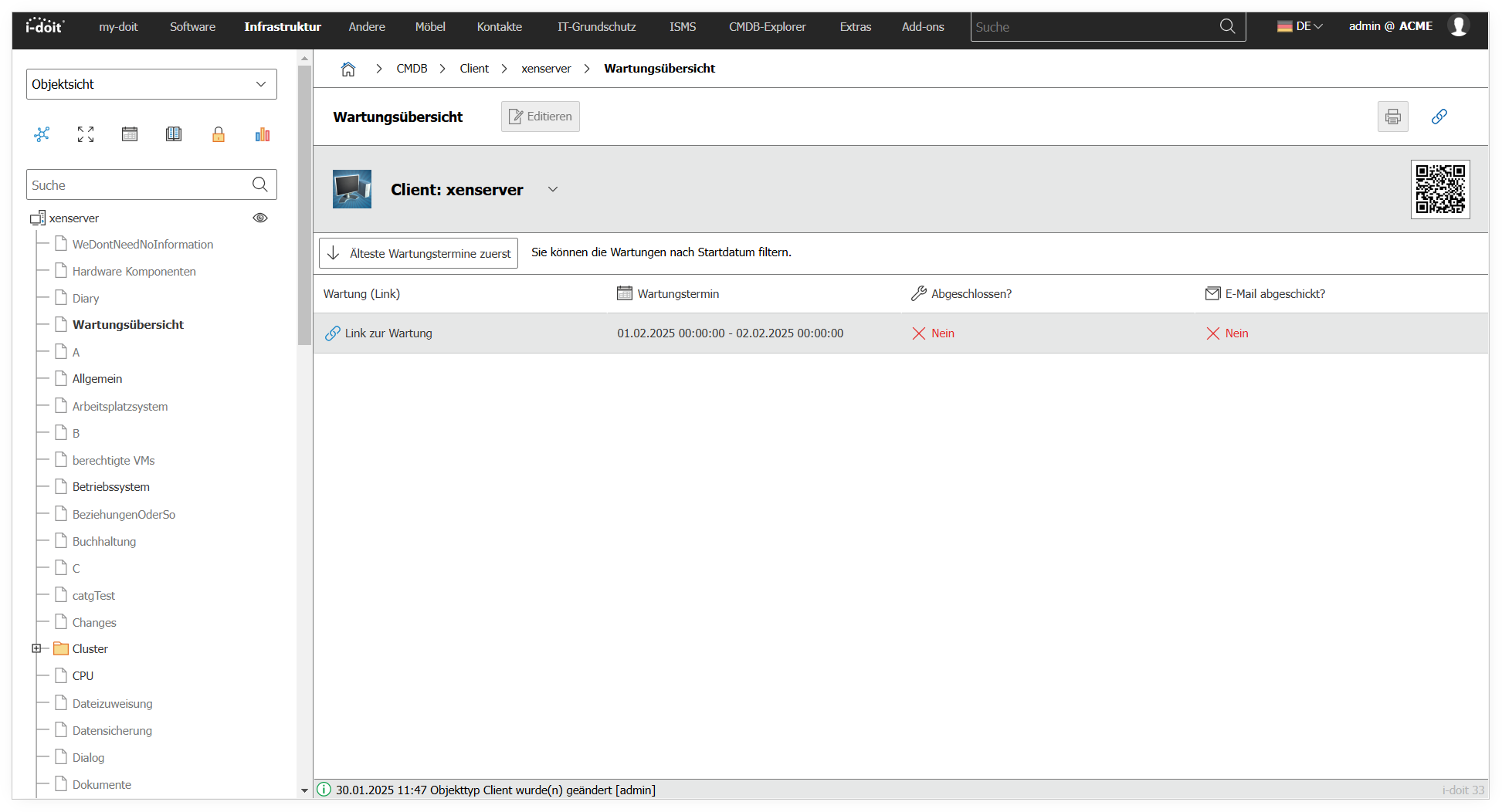This screenshot has height=812, width=1502.
Task: Open the Link zur Wartung link
Action: tap(388, 333)
